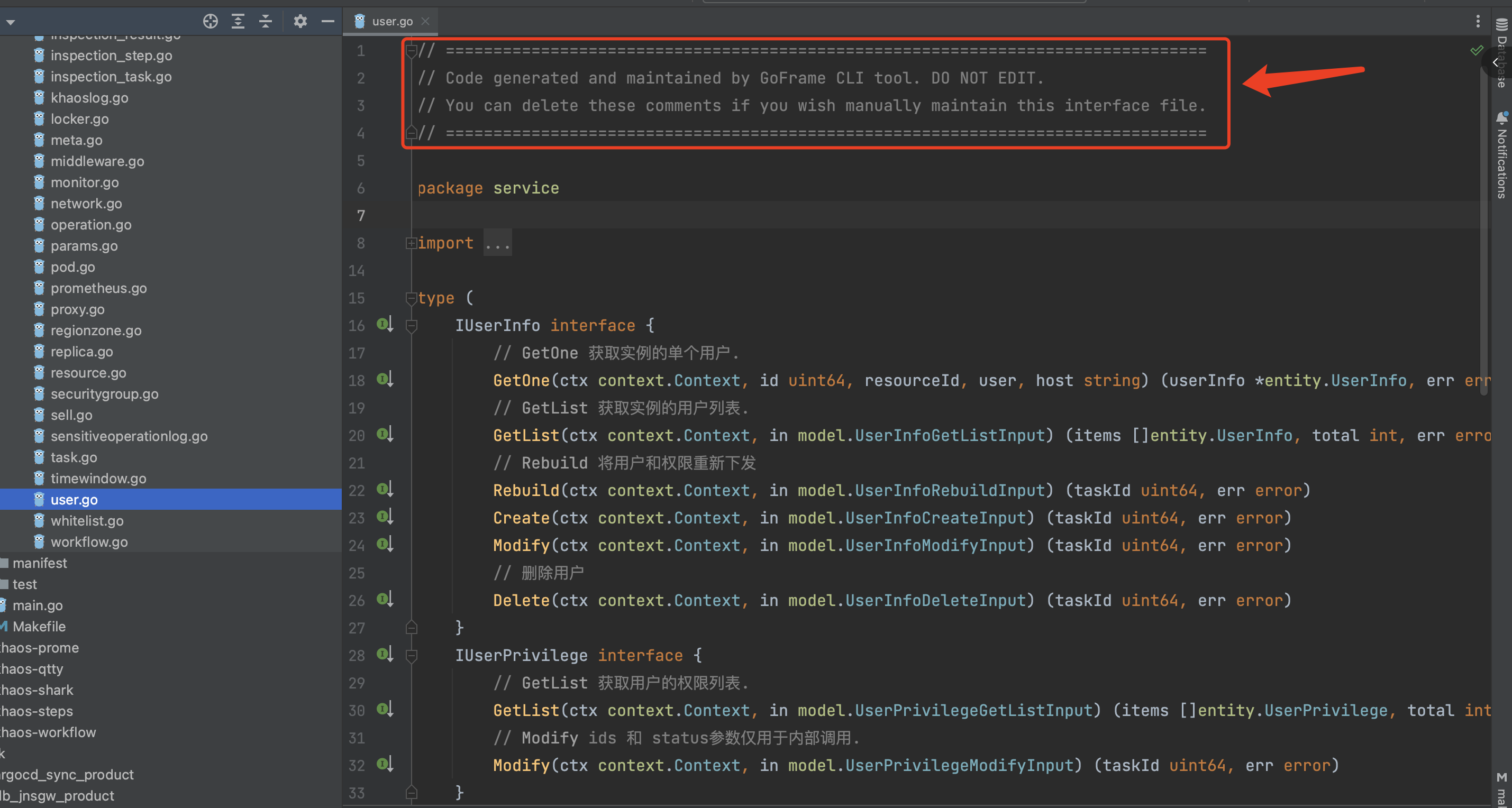Close the user.go tab
This screenshot has width=1512, height=808.
click(x=425, y=22)
